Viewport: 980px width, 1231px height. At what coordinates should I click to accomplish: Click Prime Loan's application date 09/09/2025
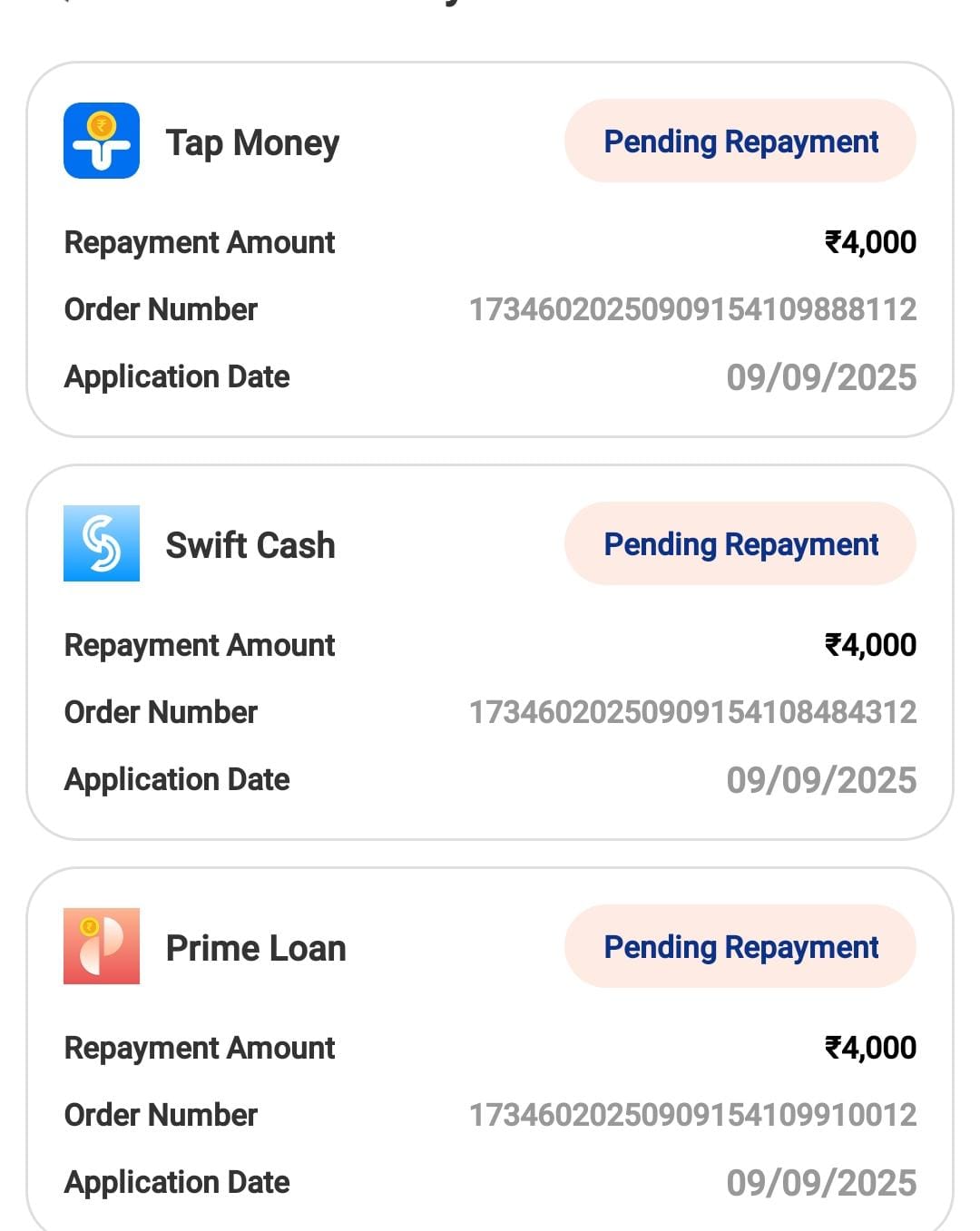[x=821, y=1183]
